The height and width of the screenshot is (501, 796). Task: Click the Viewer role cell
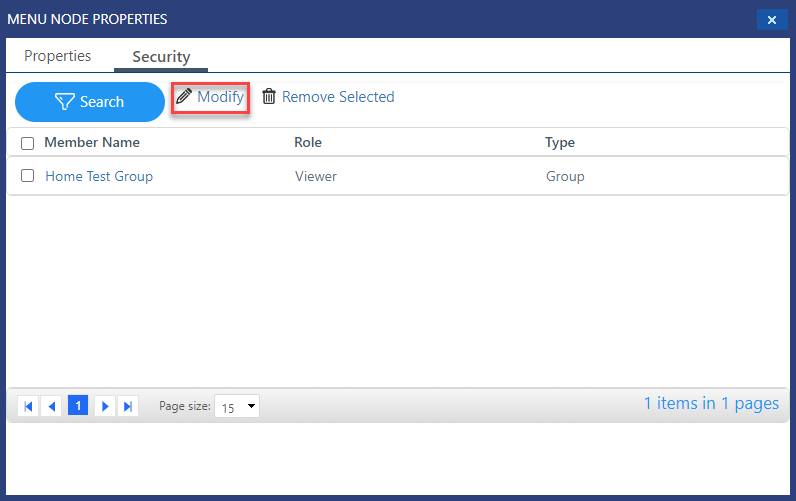click(316, 176)
